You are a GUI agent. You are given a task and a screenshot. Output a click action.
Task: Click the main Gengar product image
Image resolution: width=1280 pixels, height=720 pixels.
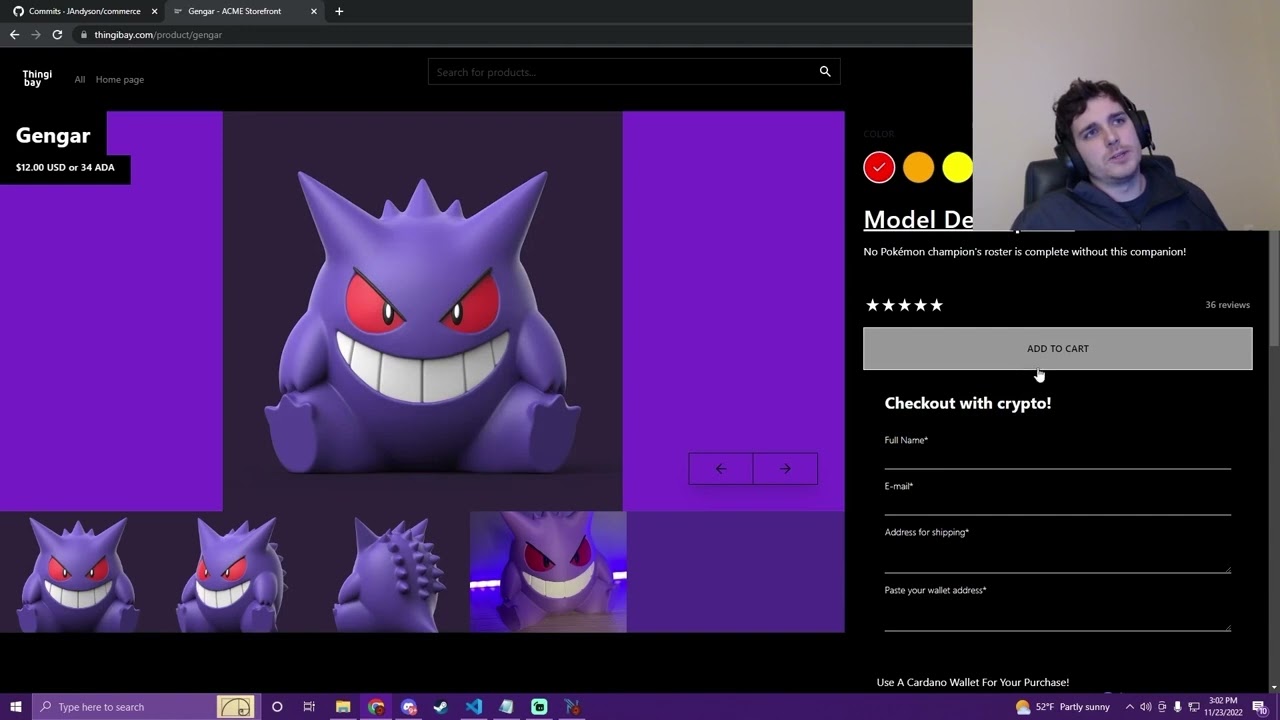pos(422,311)
